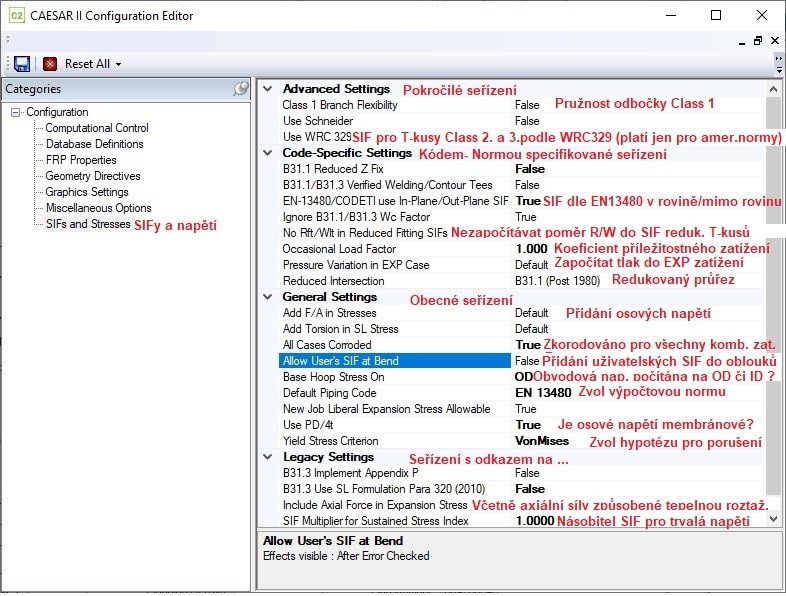This screenshot has height=596, width=786.
Task: Select SIFs and Stresses category
Action: point(88,224)
